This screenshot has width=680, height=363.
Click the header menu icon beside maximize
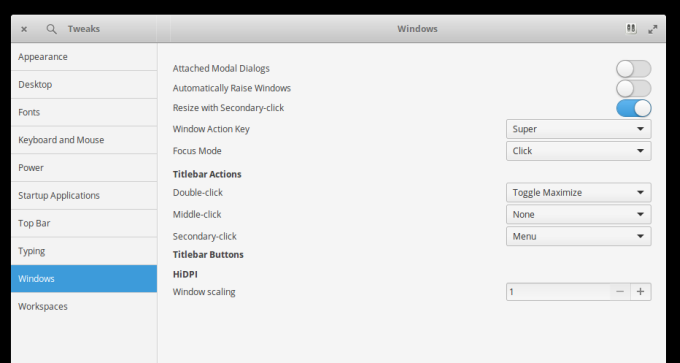(x=631, y=29)
